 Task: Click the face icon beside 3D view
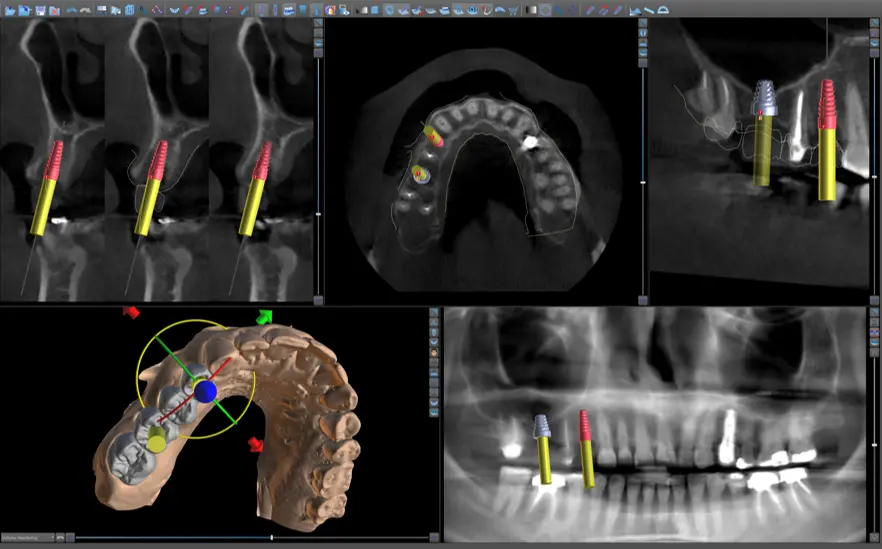point(434,352)
